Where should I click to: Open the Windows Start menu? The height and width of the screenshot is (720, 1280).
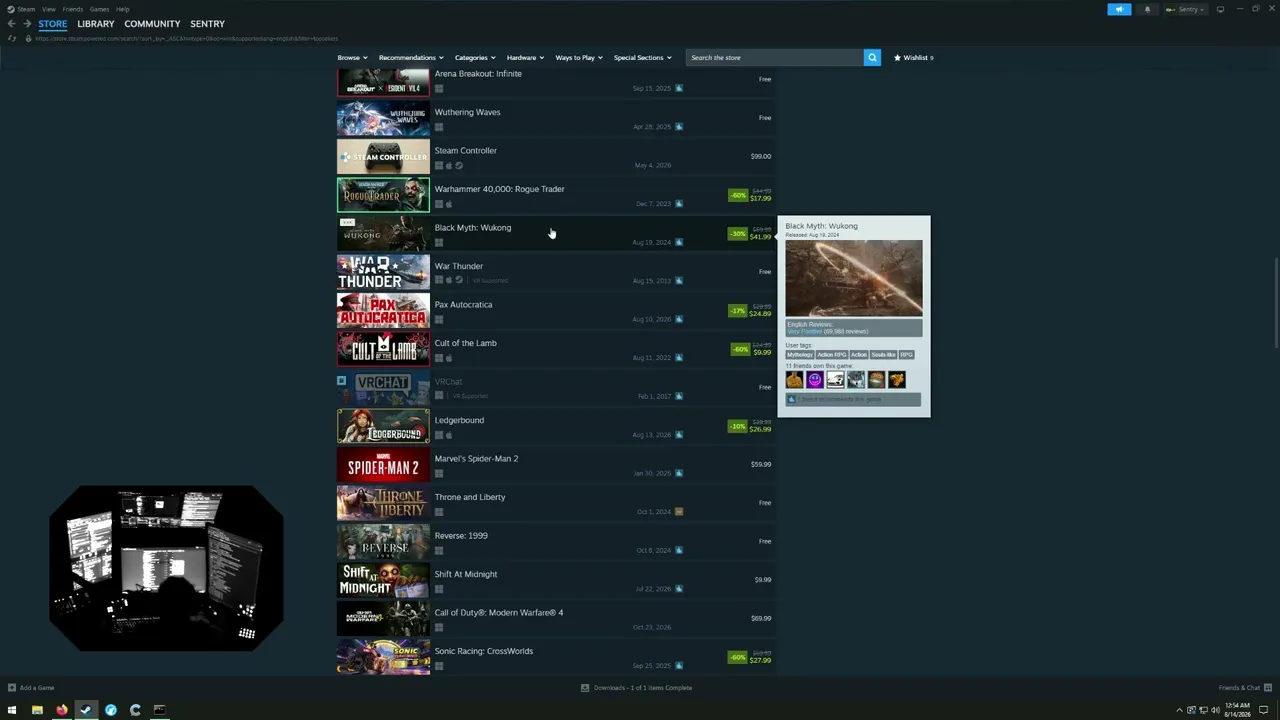[12, 710]
